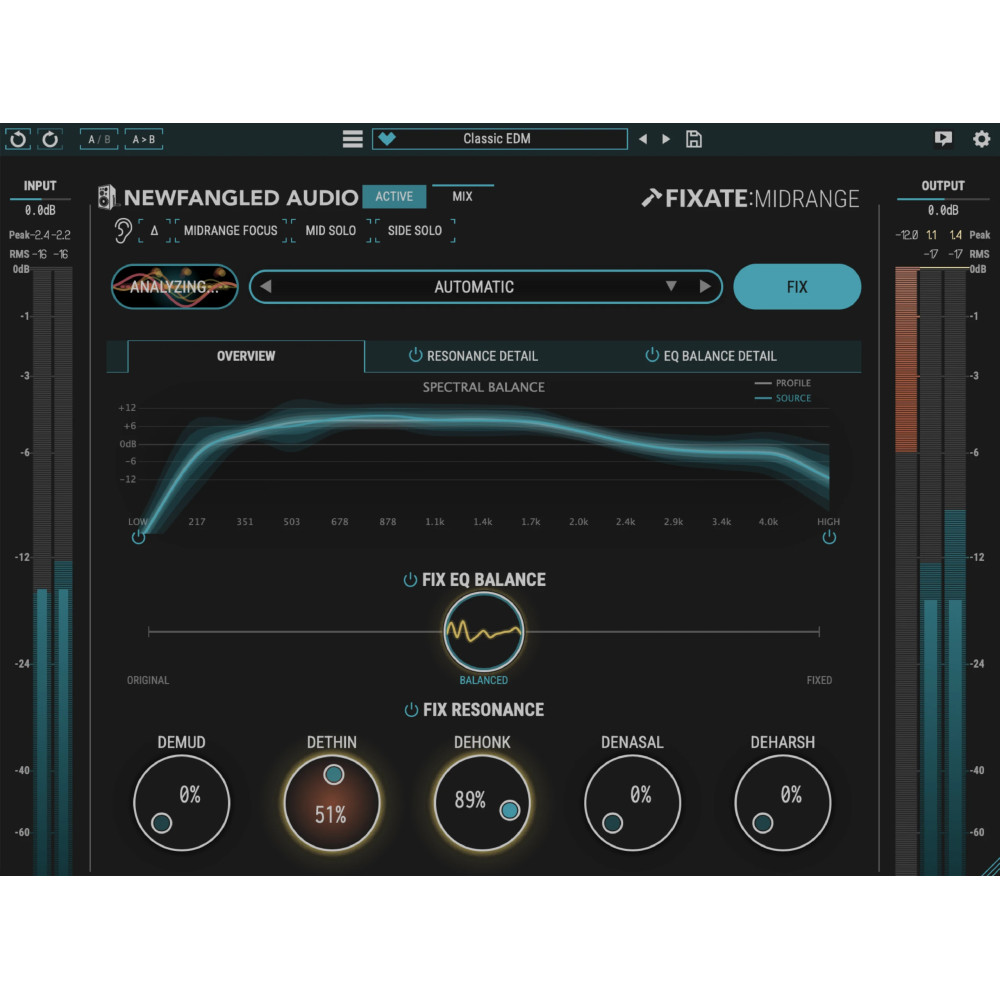Image resolution: width=1000 pixels, height=1000 pixels.
Task: Click the Balanced EQ slider knob
Action: point(484,632)
